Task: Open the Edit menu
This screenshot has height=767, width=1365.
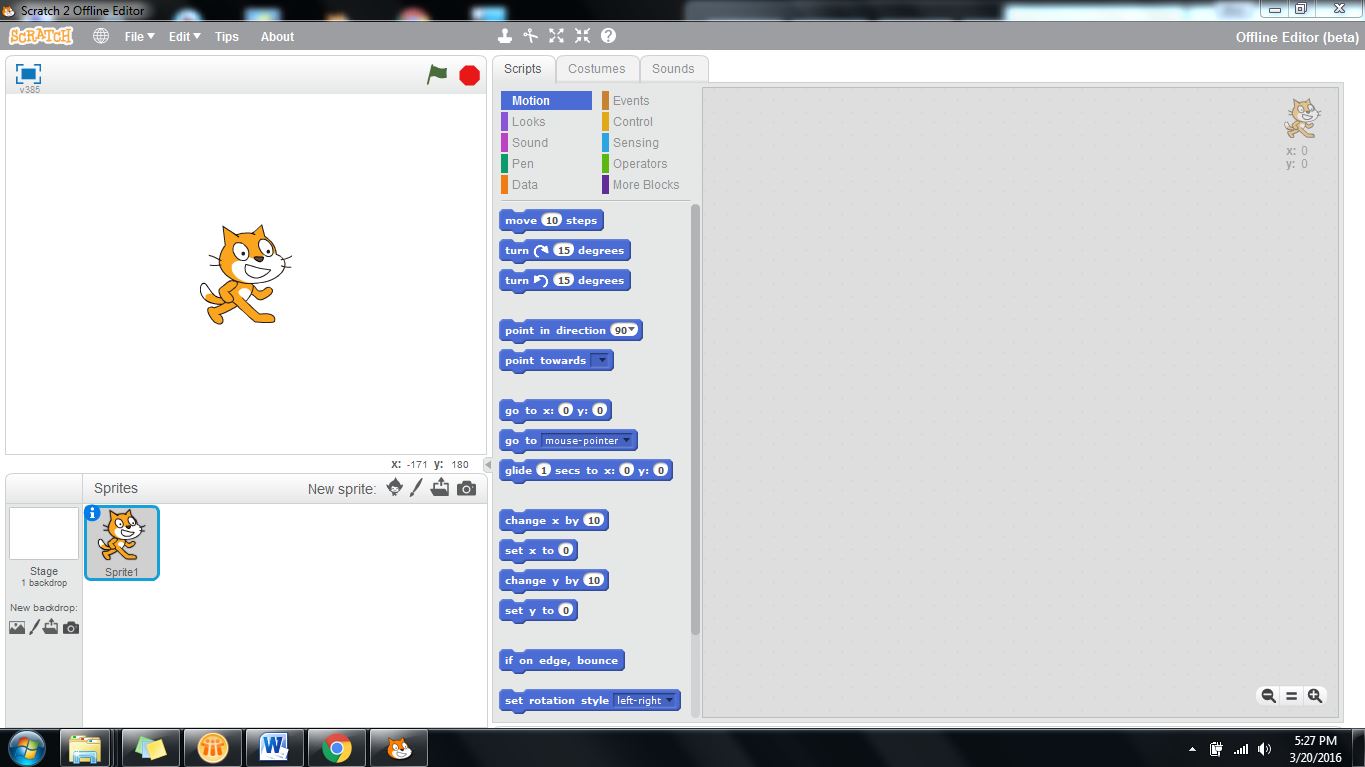Action: (184, 36)
